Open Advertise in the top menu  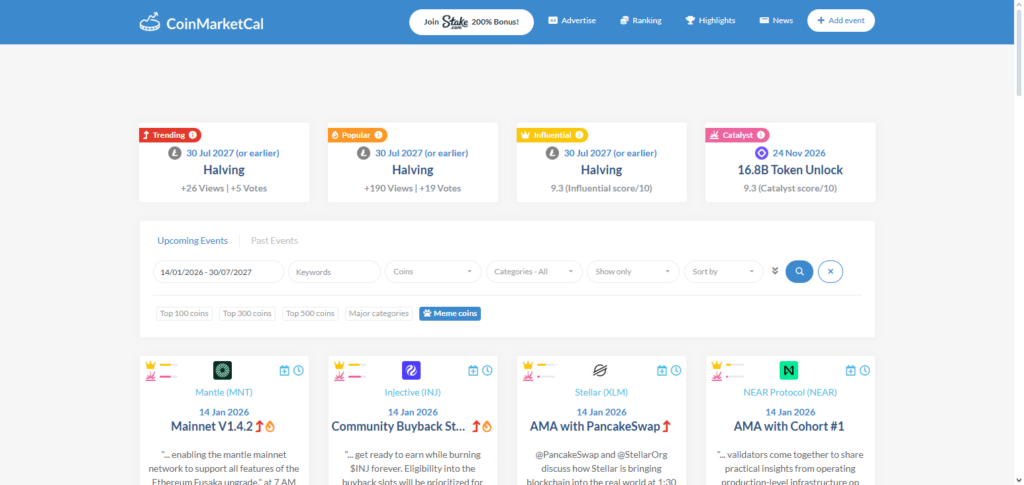[572, 21]
